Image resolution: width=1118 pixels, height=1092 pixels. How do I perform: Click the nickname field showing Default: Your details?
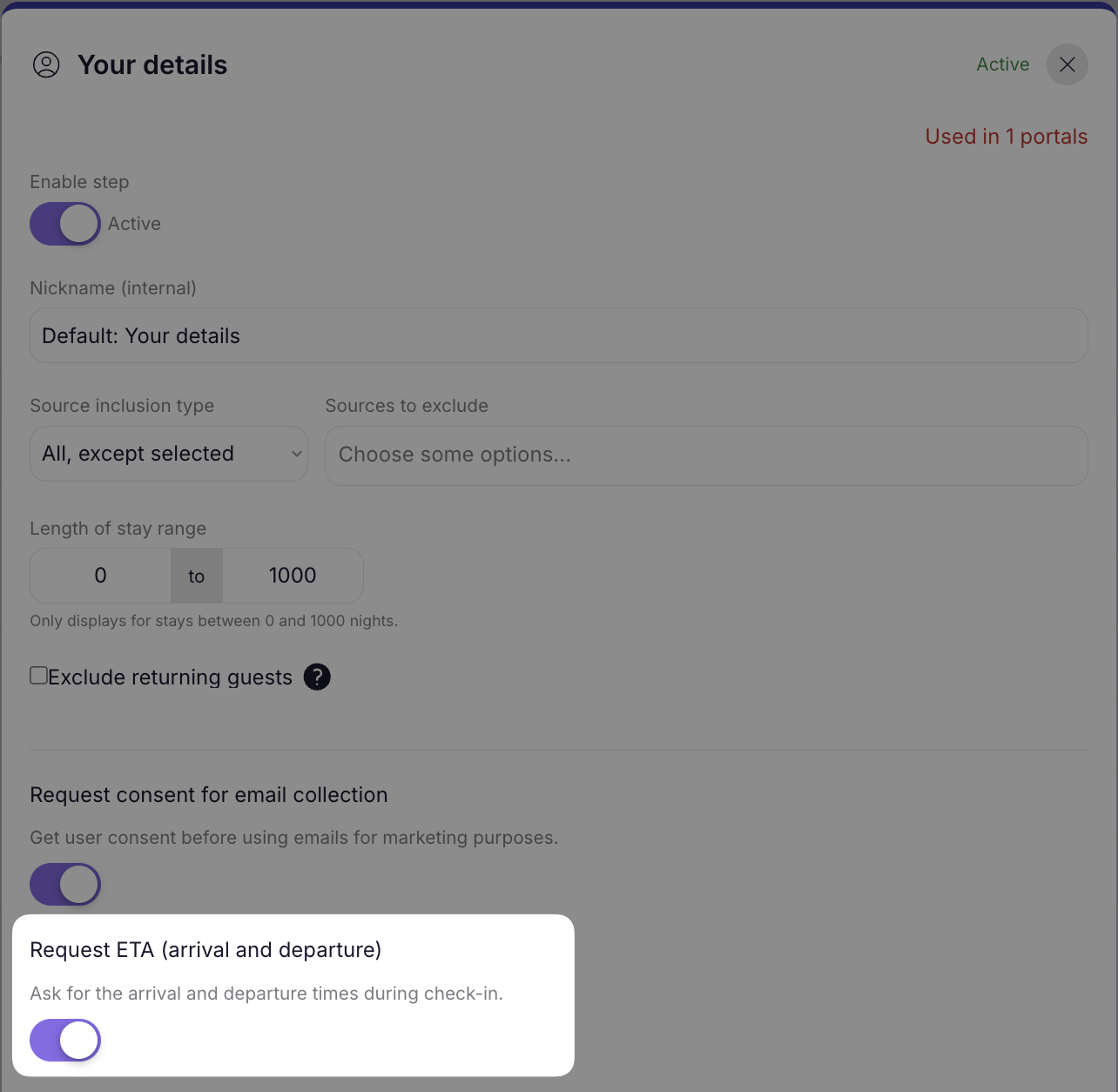558,335
